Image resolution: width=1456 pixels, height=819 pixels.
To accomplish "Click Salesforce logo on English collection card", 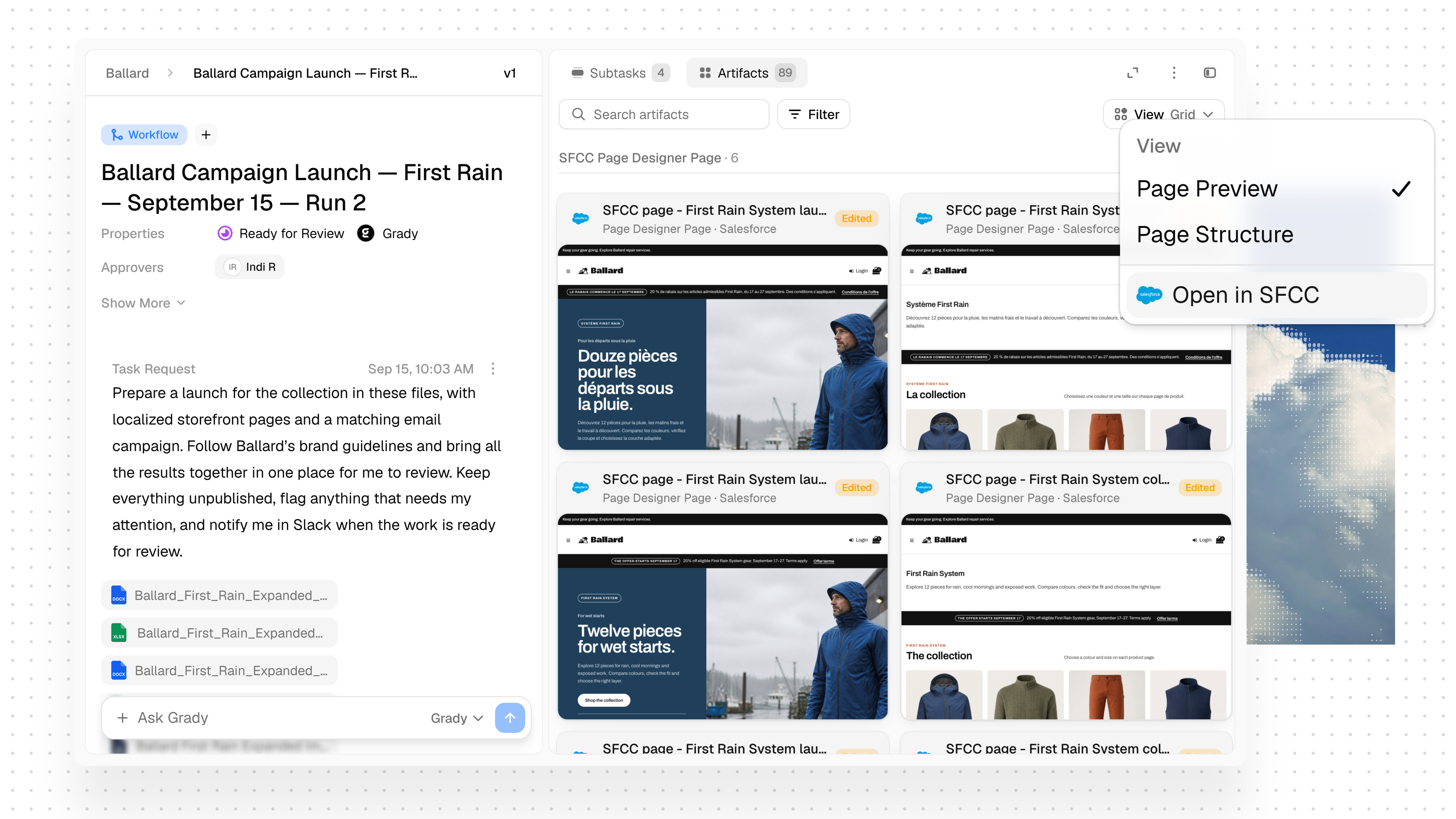I will 924,487.
